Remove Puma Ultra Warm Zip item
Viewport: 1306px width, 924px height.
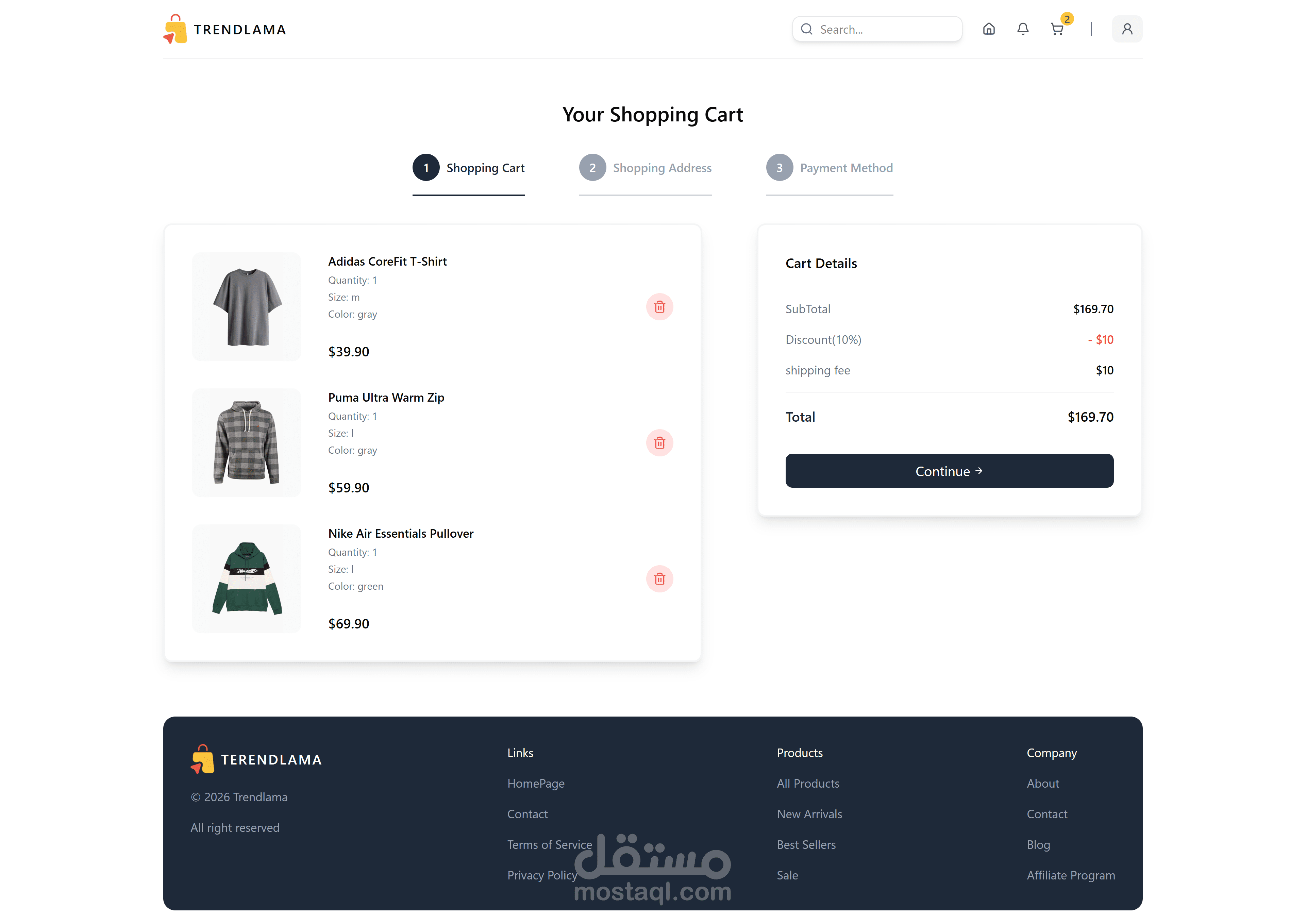click(659, 443)
